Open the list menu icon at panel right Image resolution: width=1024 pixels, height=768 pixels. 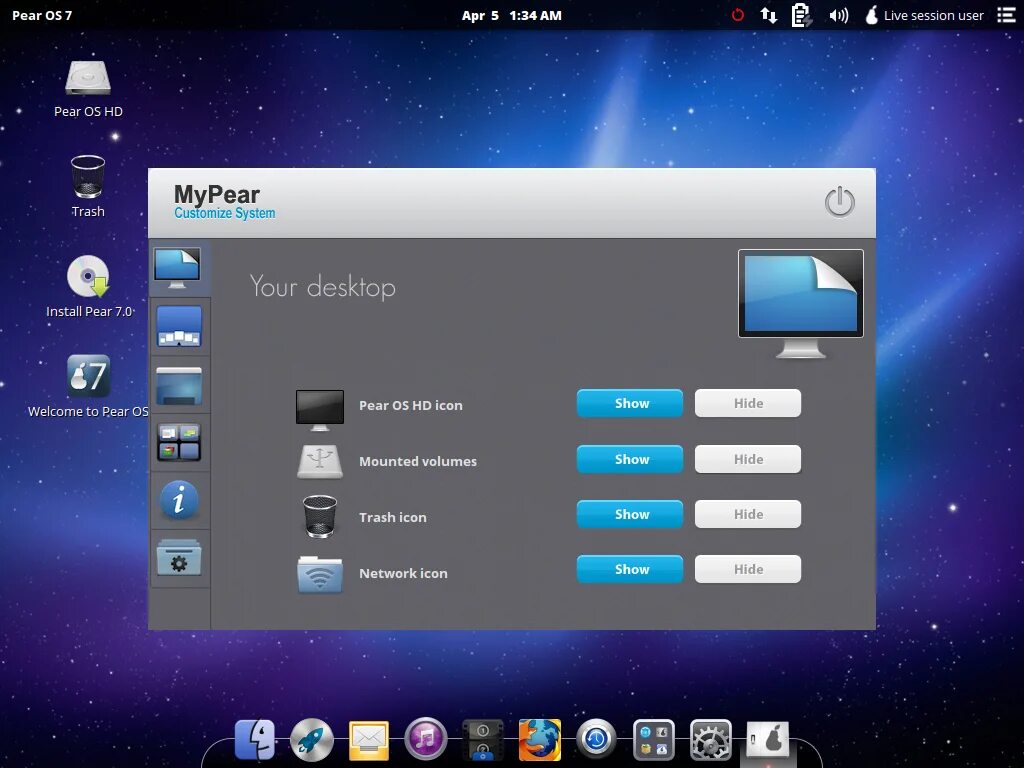tap(1006, 15)
